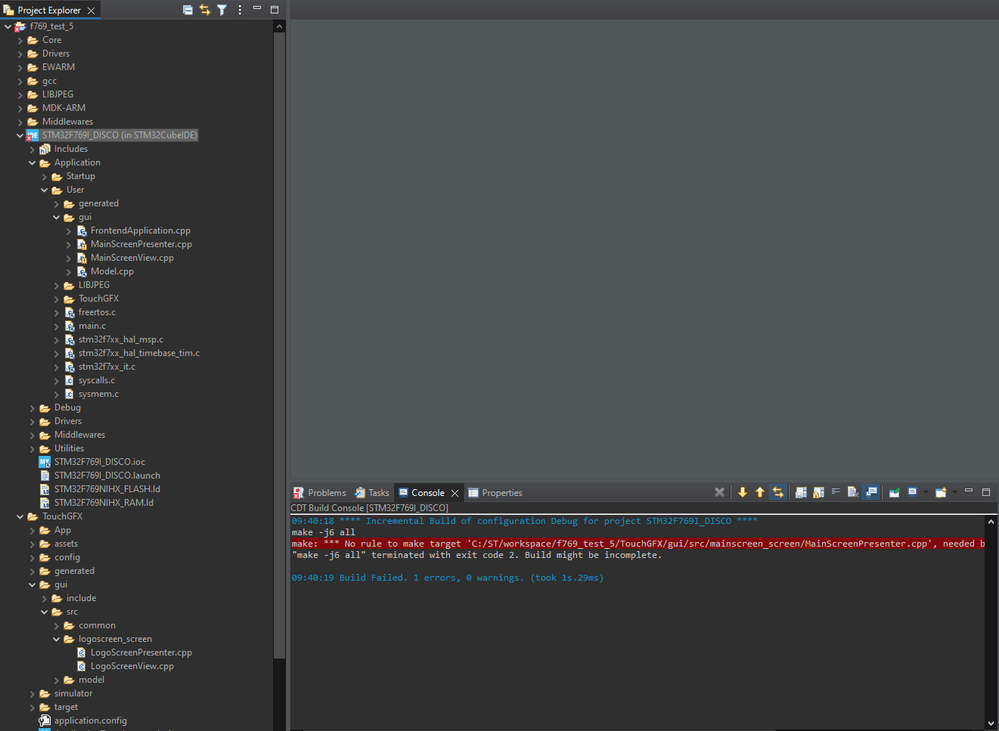Collapse the Application folder
This screenshot has width=999, height=731.
(x=32, y=163)
